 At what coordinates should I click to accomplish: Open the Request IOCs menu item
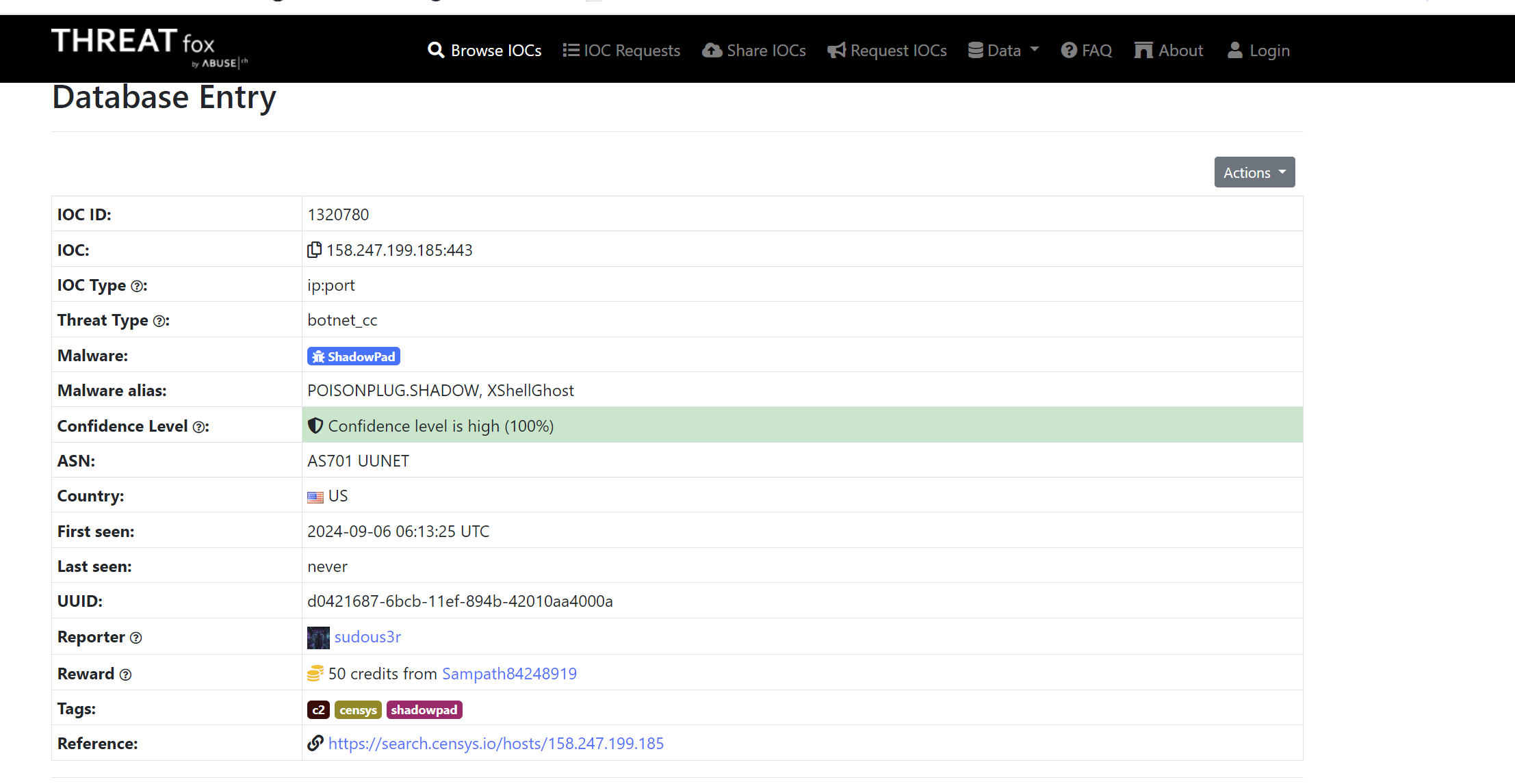pyautogui.click(x=887, y=51)
